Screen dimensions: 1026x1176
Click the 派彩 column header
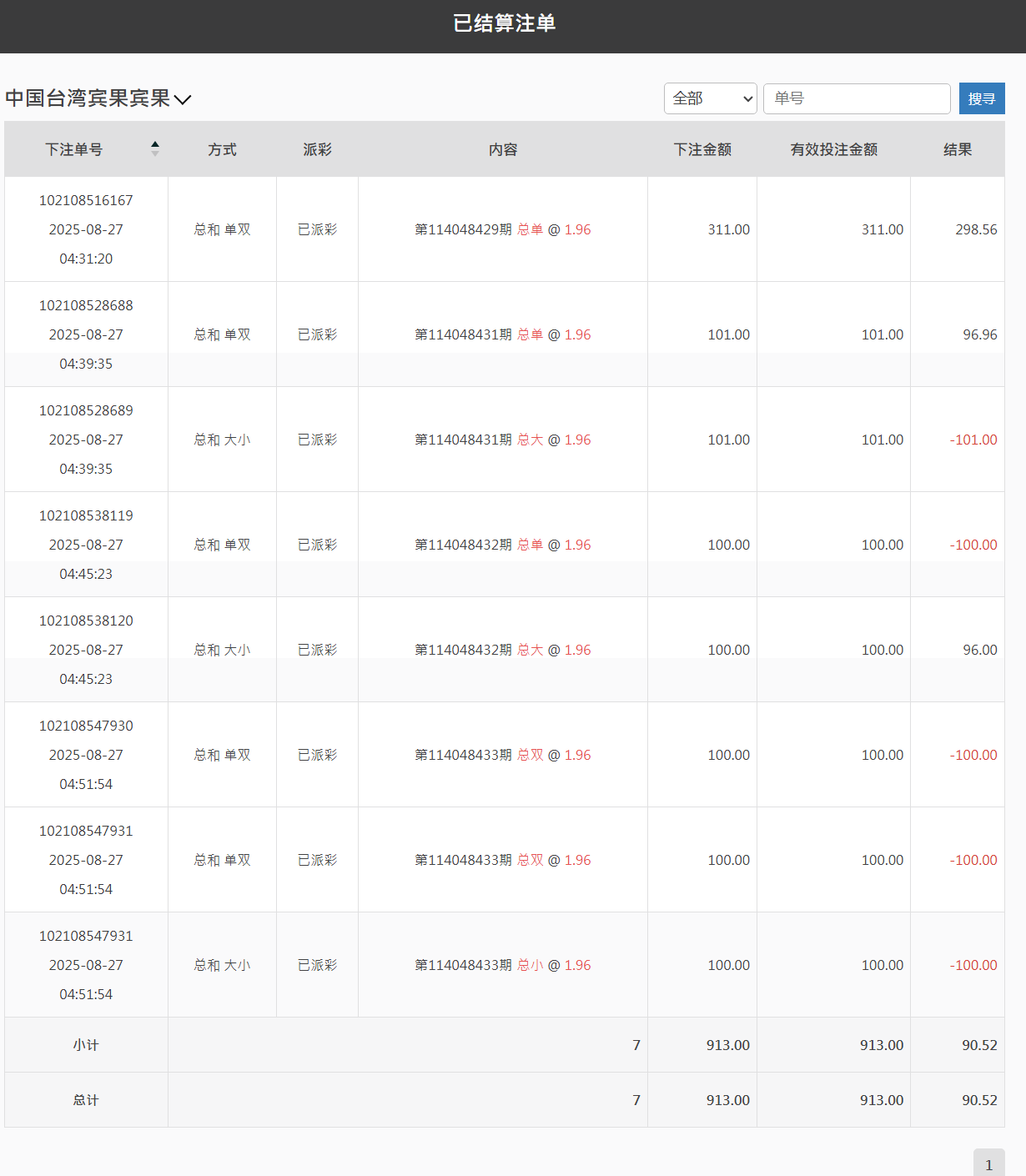pos(318,149)
